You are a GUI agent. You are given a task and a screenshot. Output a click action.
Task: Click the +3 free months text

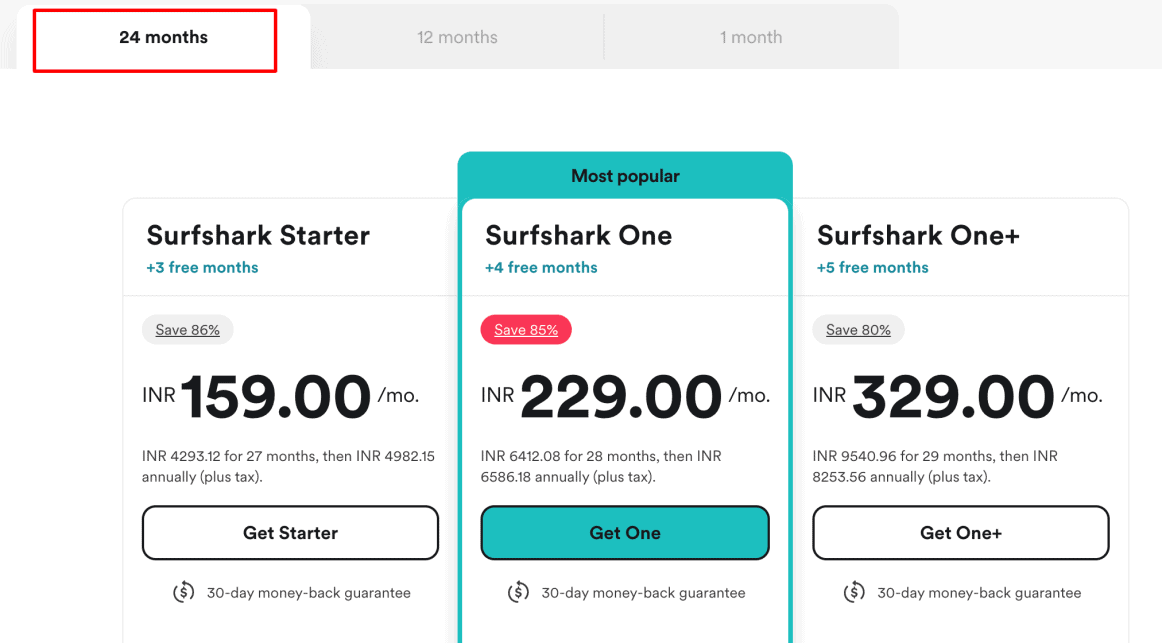point(202,268)
